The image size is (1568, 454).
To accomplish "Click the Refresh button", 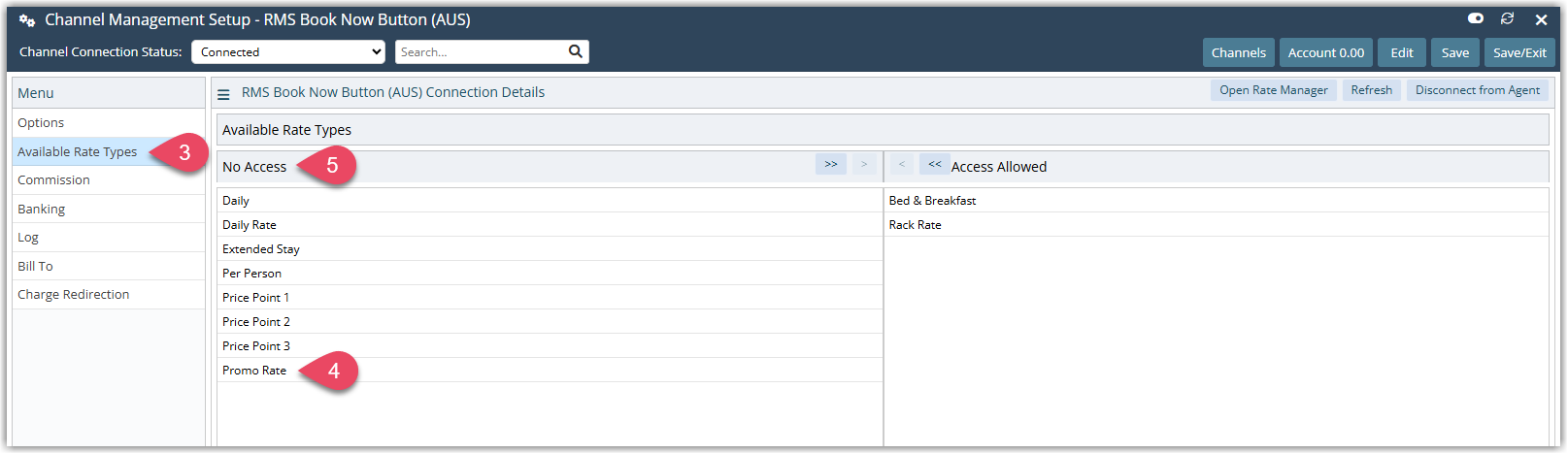I will (1371, 90).
